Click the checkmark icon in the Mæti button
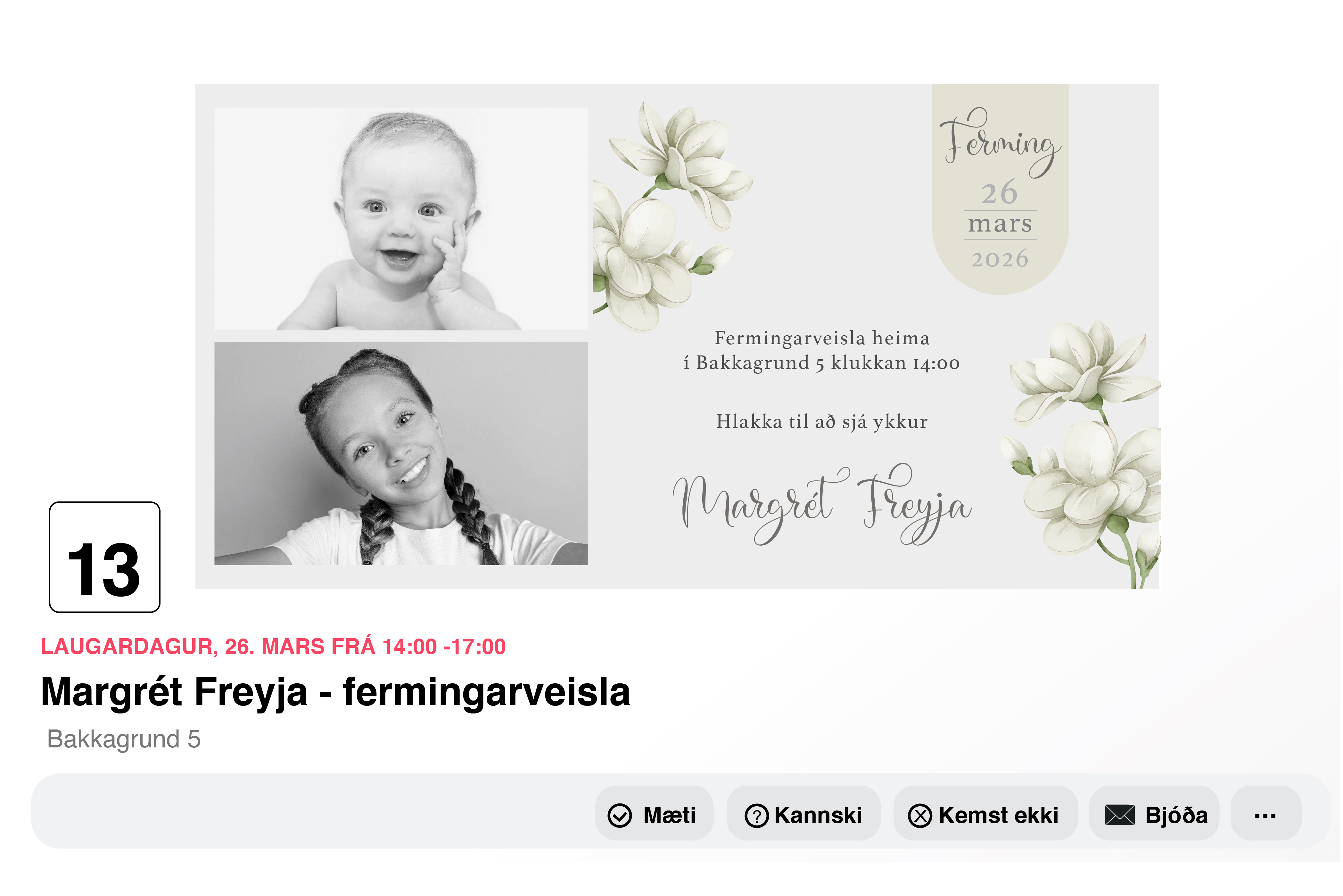This screenshot has height=896, width=1343. (x=620, y=816)
